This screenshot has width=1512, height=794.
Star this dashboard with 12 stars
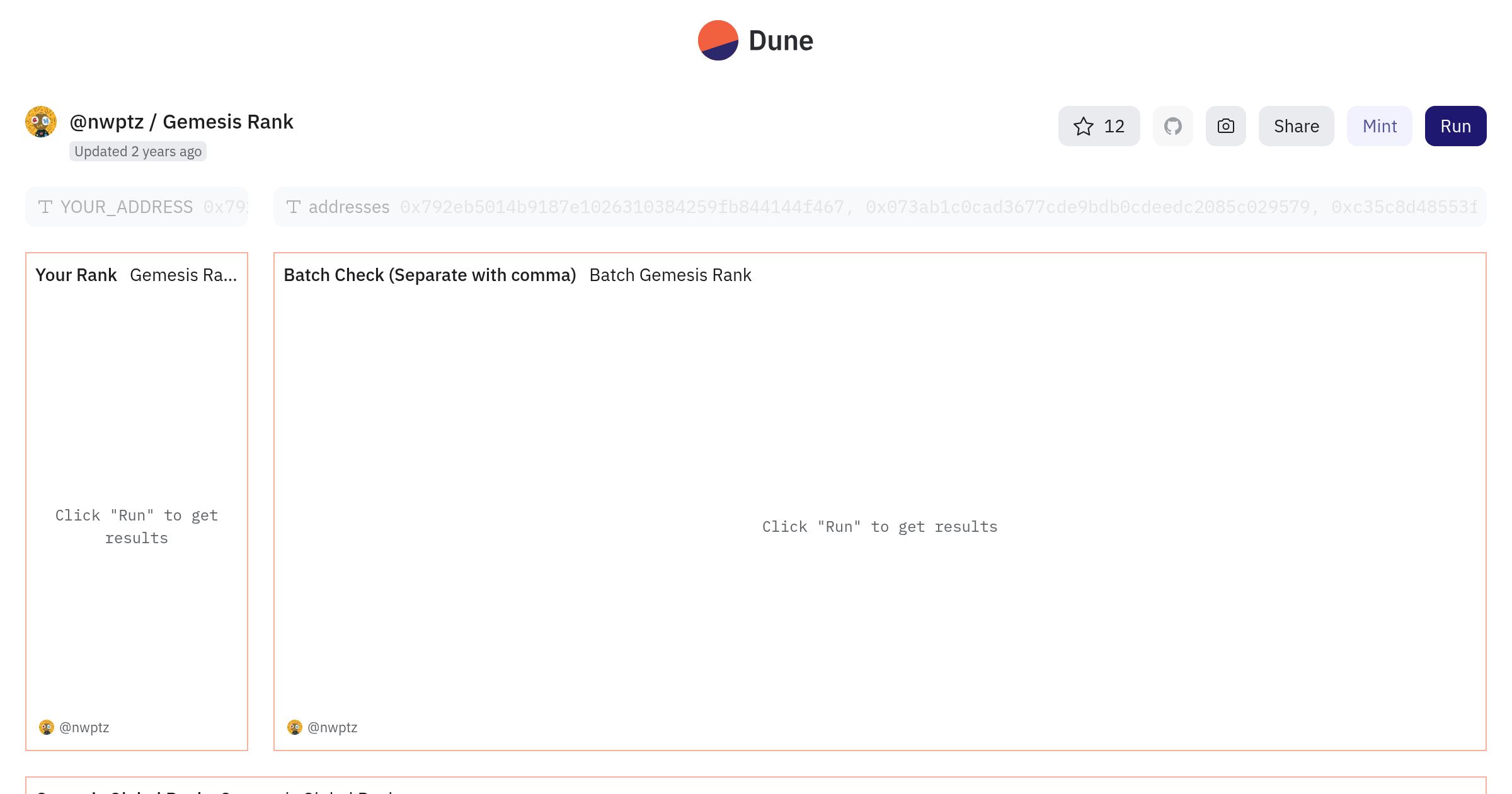pos(1099,126)
